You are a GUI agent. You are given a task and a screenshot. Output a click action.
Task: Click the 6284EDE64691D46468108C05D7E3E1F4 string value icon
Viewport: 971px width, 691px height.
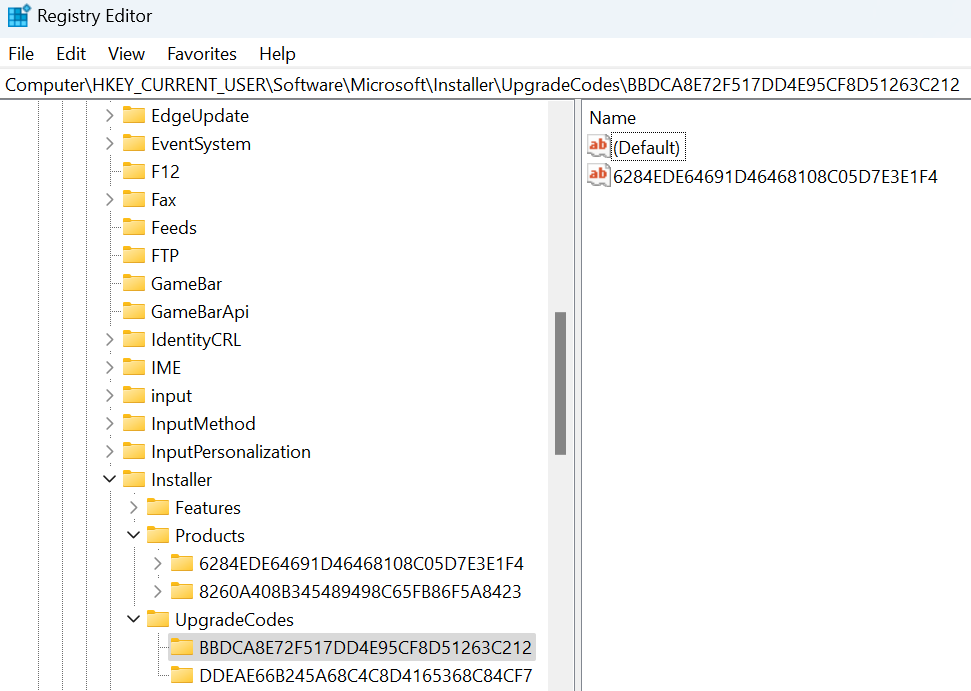pyautogui.click(x=598, y=177)
